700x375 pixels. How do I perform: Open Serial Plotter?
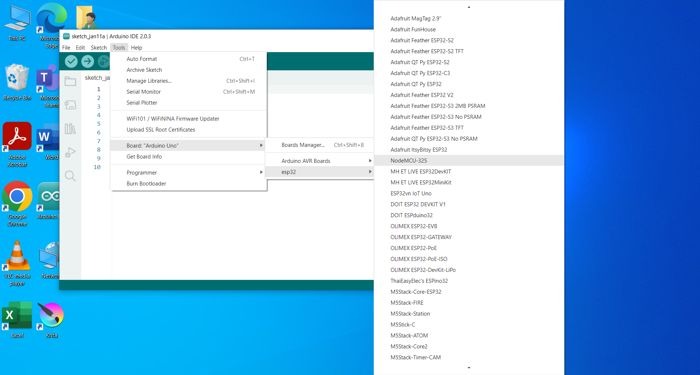point(189,103)
